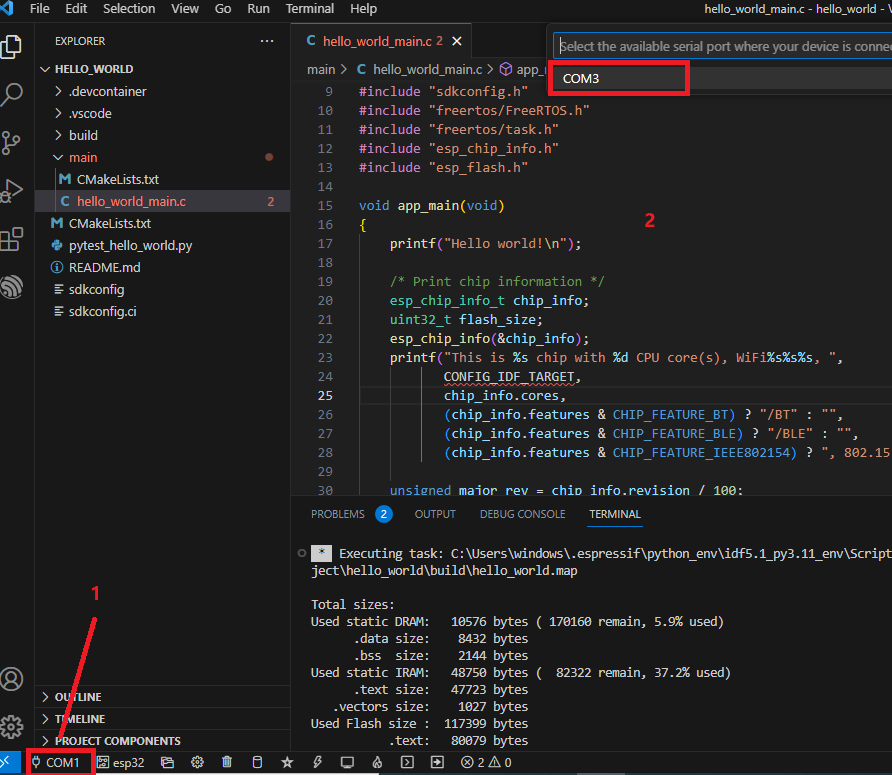
Task: Click line number 17 in the editor gutter
Action: coord(325,244)
